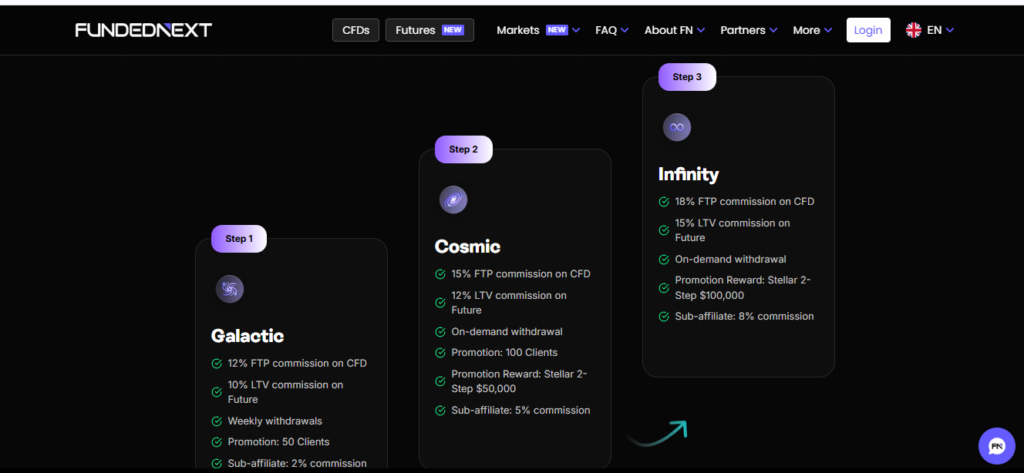Switch to the Futures tab
This screenshot has width=1024, height=473.
point(415,30)
